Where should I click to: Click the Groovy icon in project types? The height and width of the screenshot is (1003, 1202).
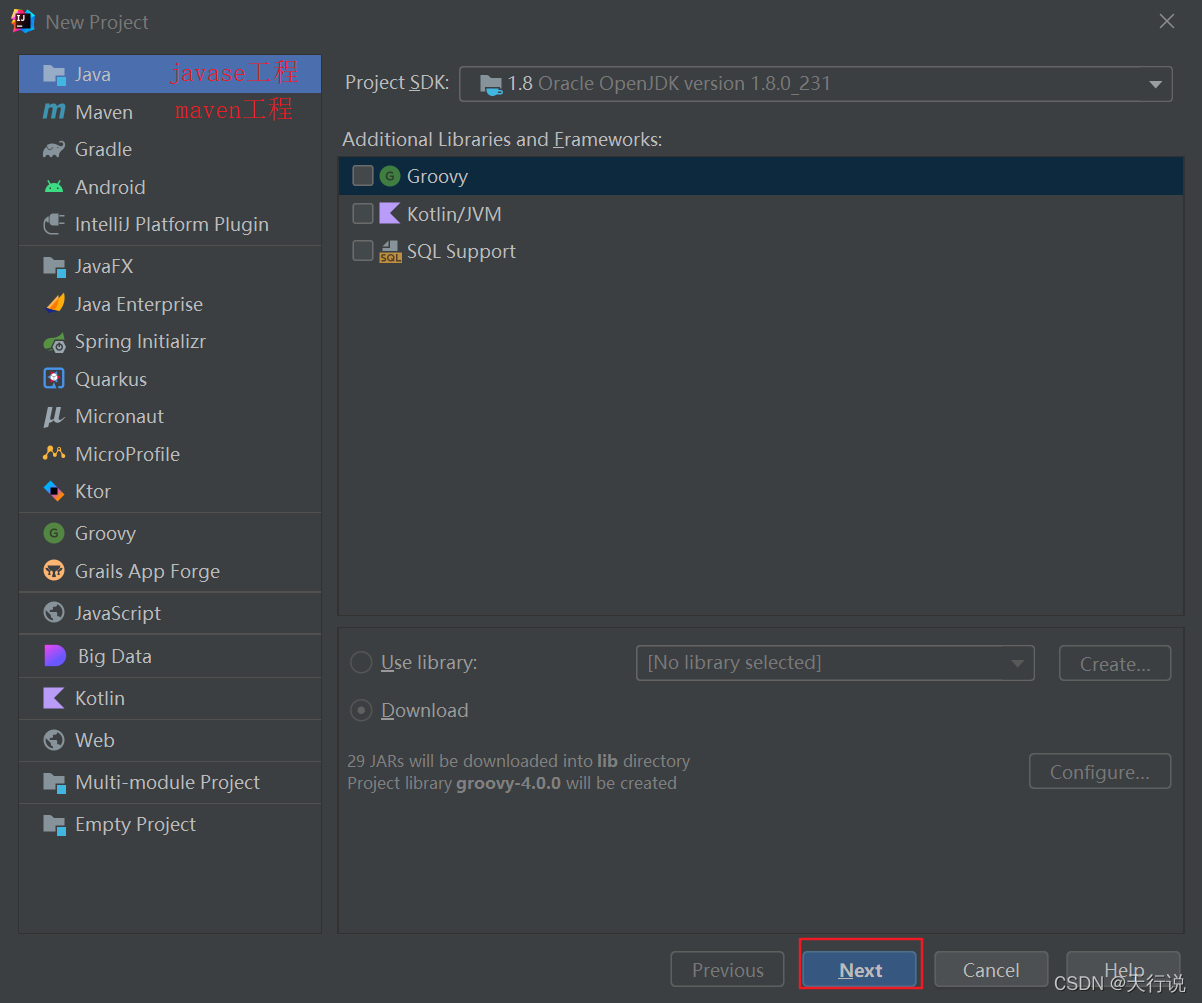[54, 533]
